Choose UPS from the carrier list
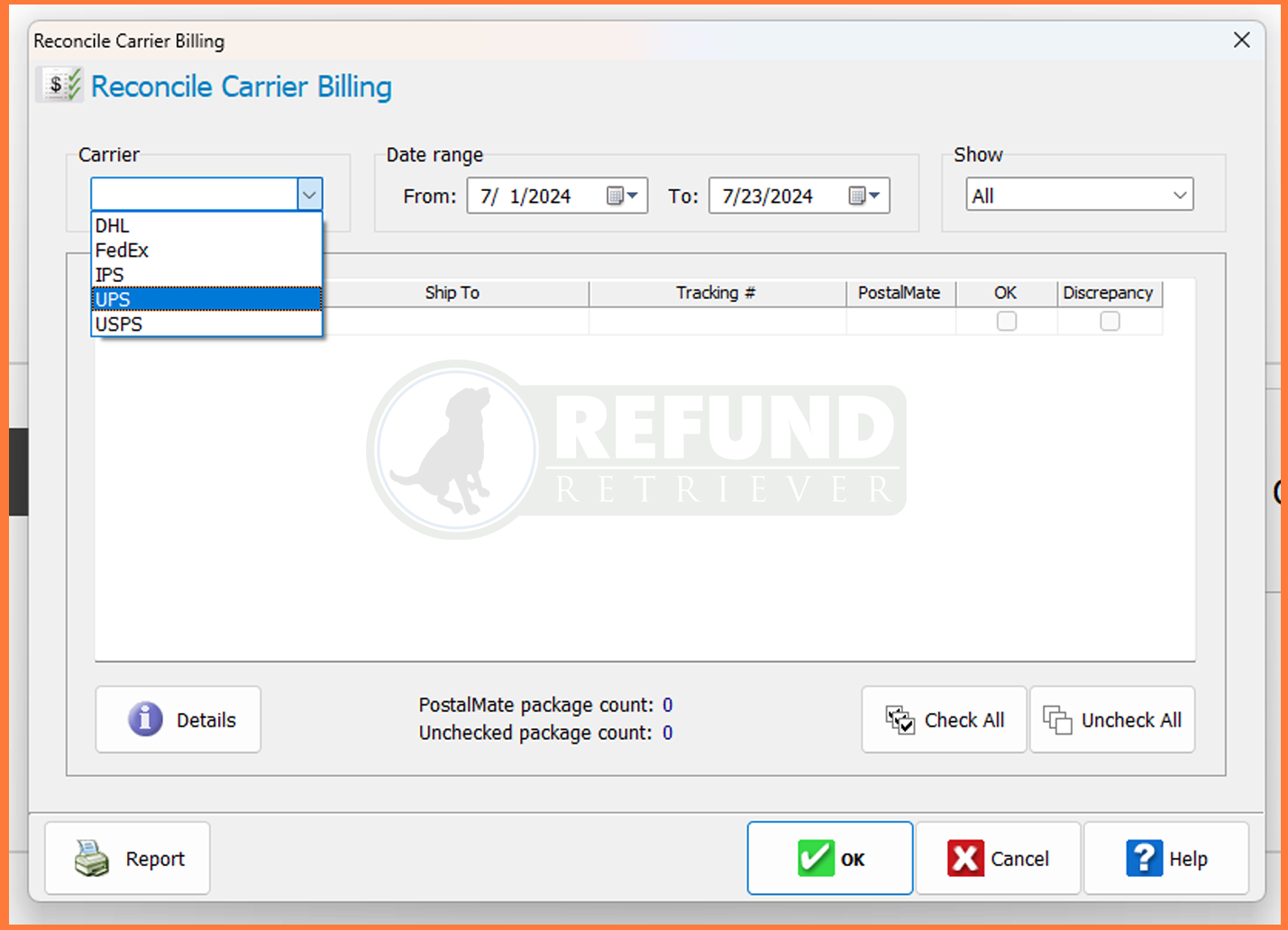1288x930 pixels. [206, 299]
